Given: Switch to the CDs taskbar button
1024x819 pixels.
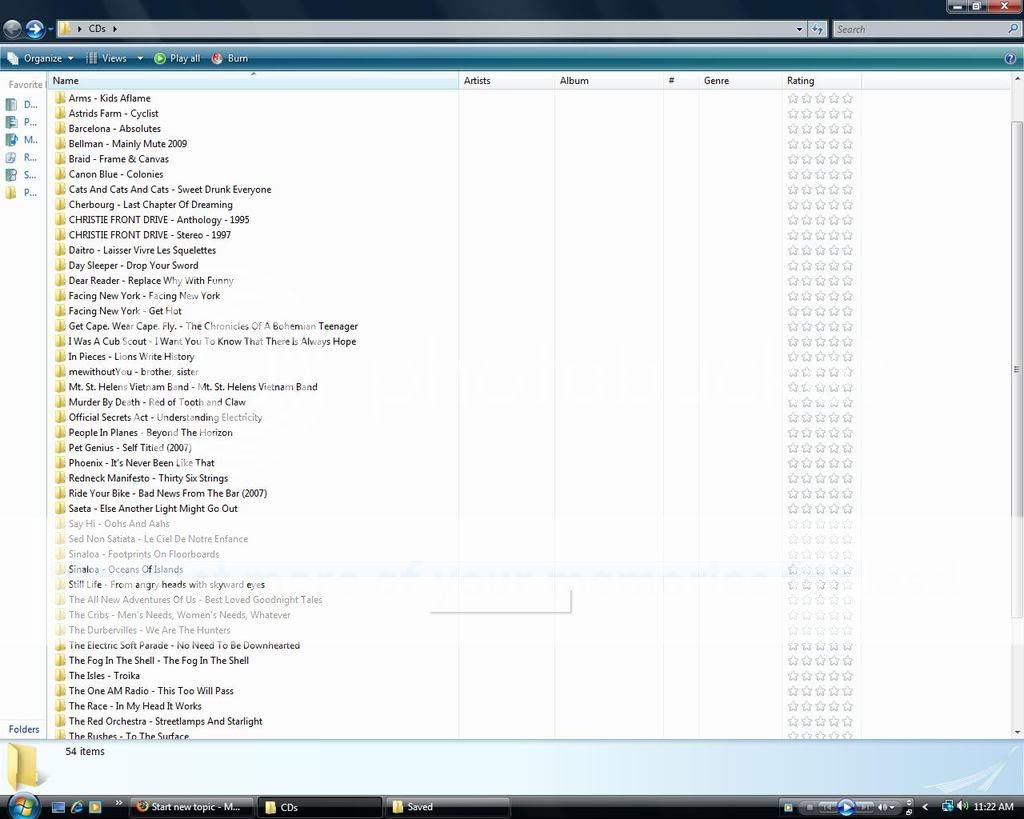Looking at the screenshot, I should click(x=320, y=807).
